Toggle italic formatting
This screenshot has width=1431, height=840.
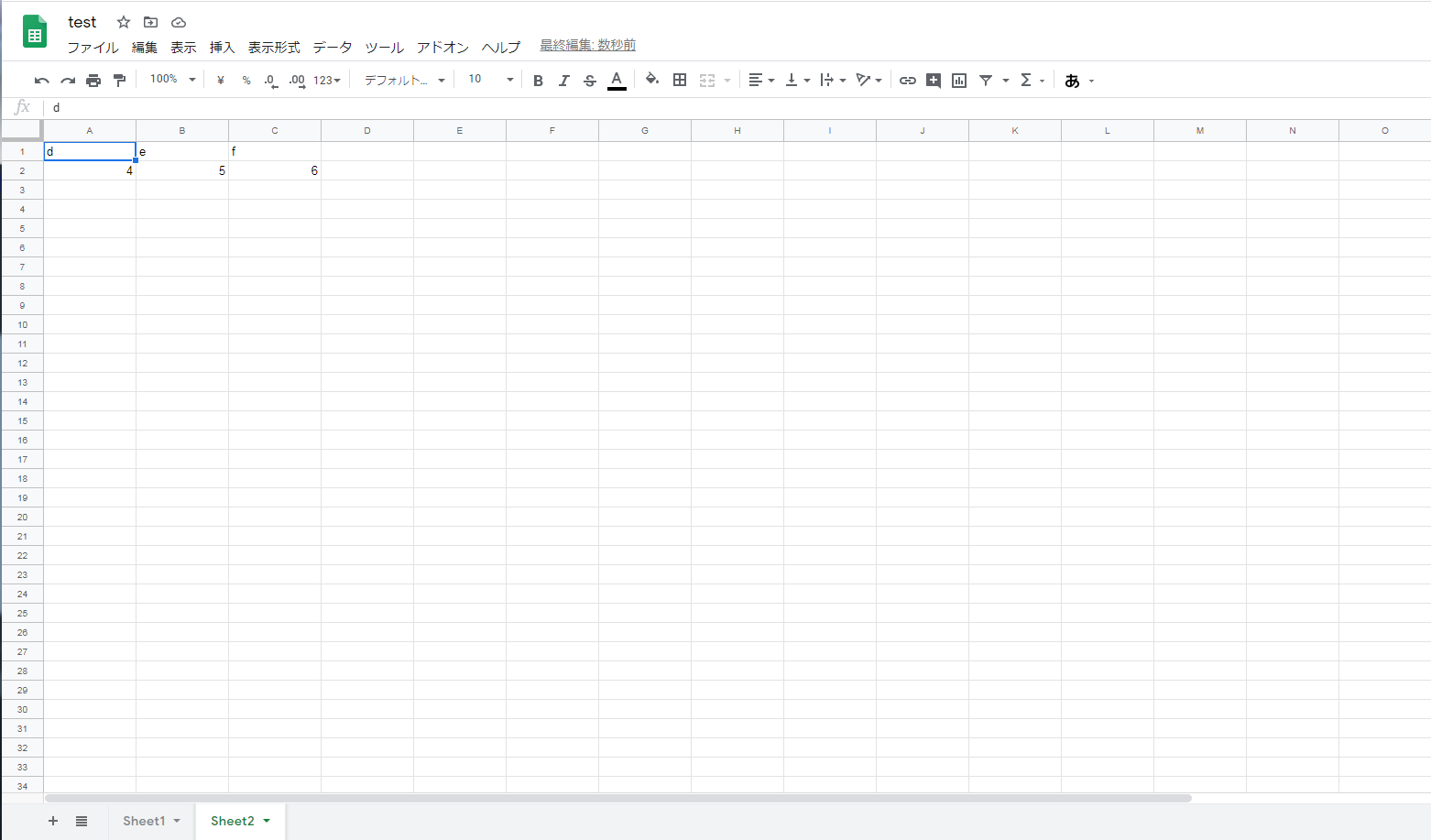pos(564,80)
